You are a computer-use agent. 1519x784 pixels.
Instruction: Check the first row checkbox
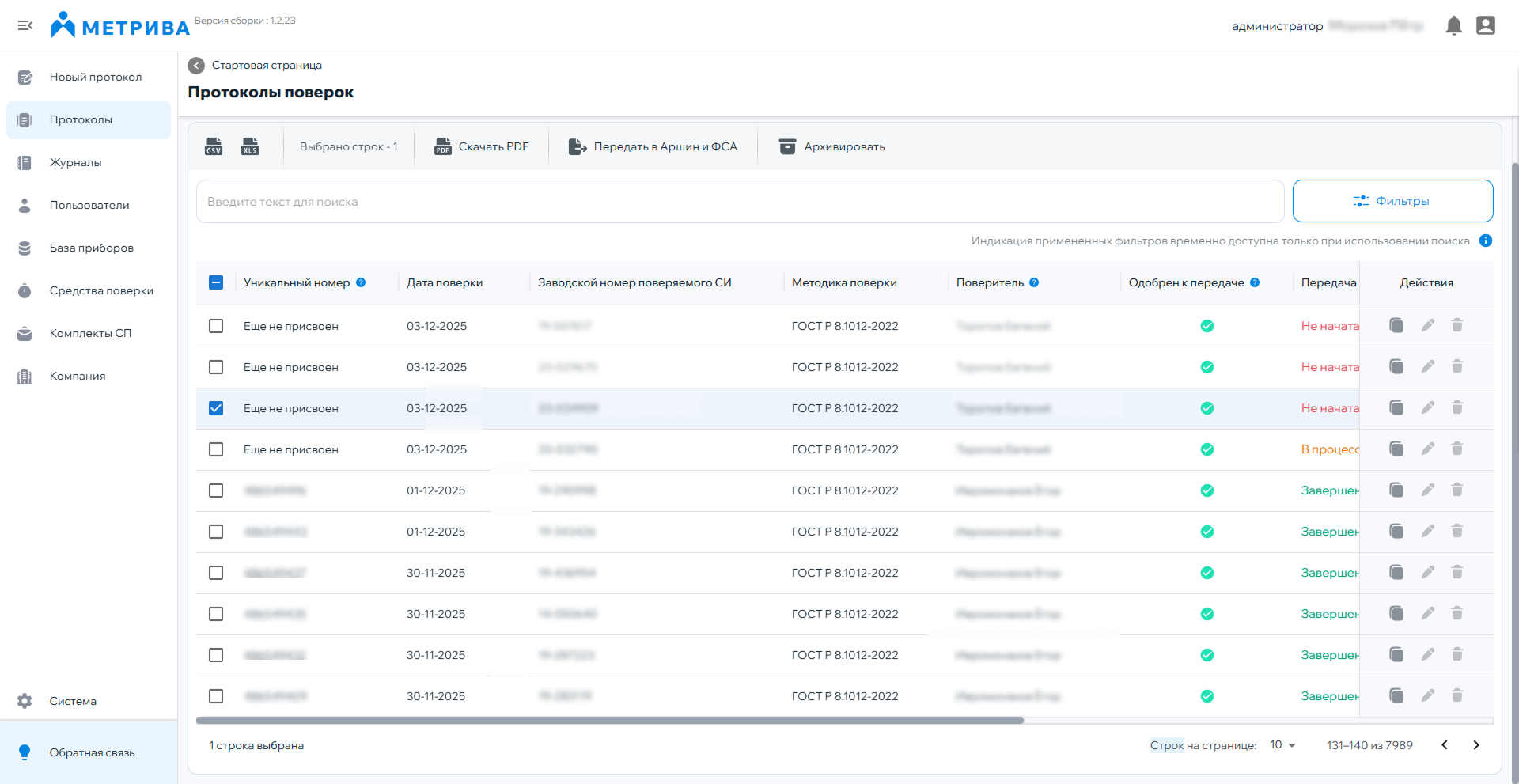click(216, 326)
